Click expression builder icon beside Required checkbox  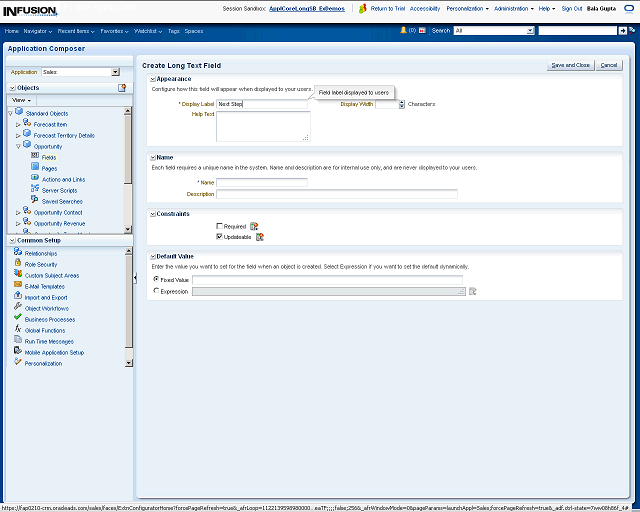point(254,226)
